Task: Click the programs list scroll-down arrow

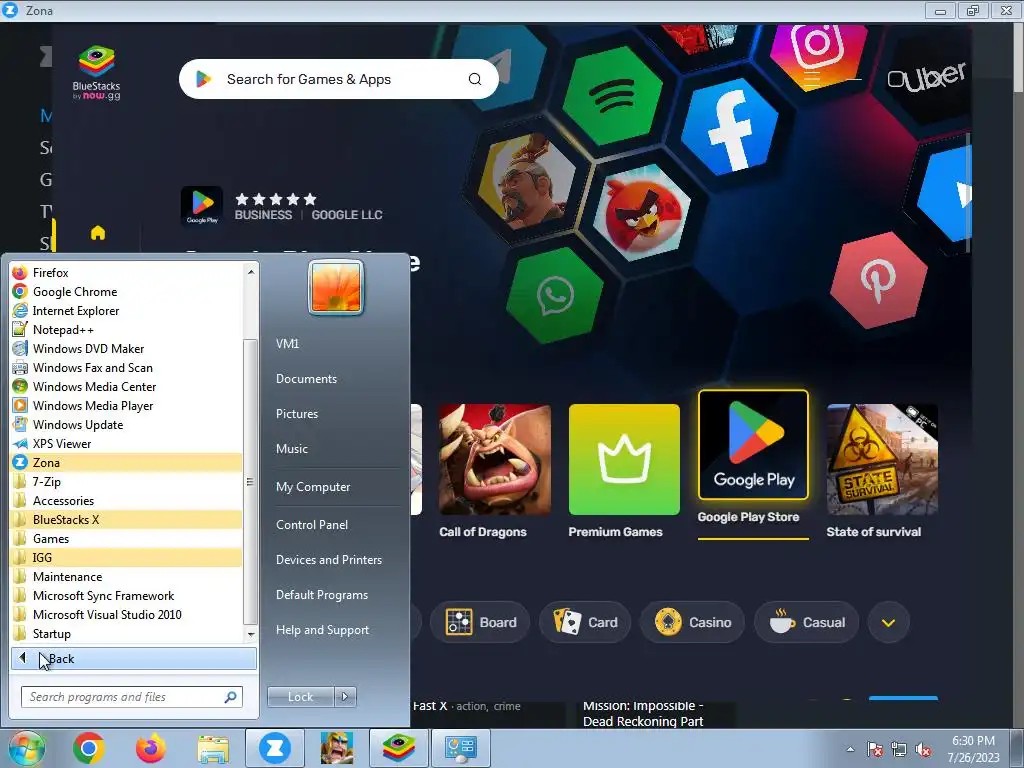Action: [x=251, y=634]
